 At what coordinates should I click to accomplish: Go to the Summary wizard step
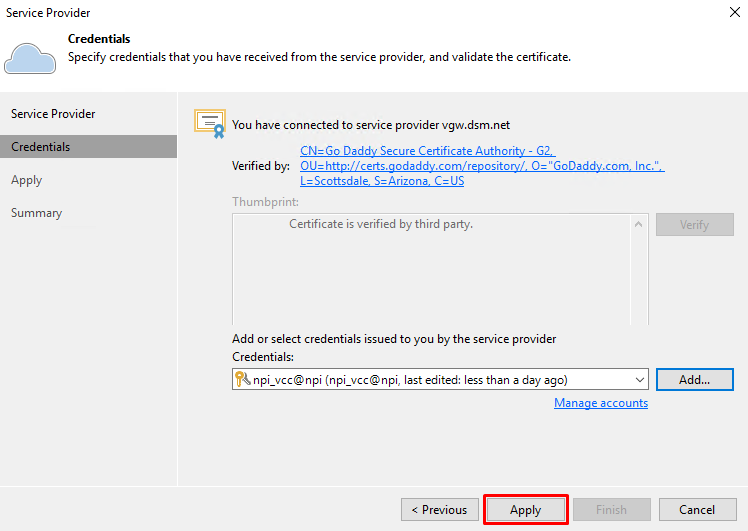36,213
